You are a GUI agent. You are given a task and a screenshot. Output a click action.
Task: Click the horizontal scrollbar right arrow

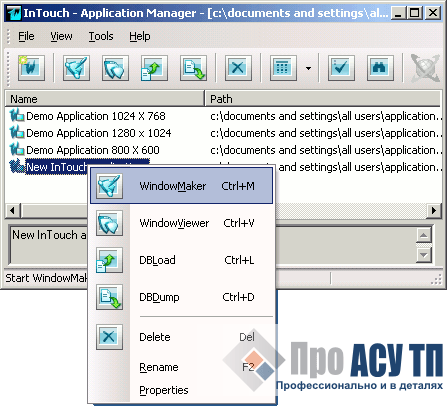coord(434,210)
